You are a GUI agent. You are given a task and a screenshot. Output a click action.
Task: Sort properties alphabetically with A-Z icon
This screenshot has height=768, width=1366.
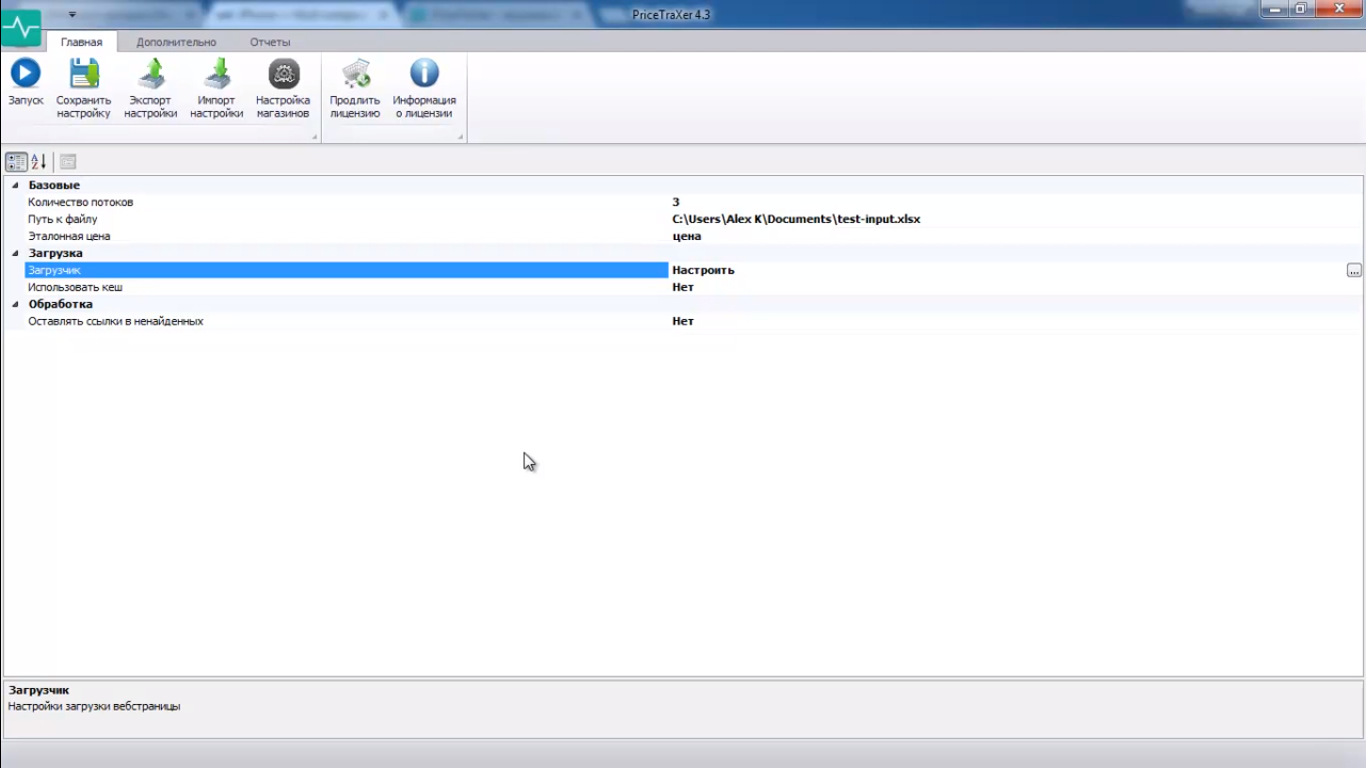click(x=39, y=162)
